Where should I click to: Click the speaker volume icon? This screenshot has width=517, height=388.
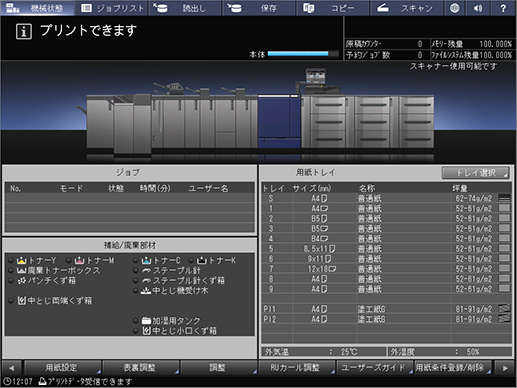point(478,8)
